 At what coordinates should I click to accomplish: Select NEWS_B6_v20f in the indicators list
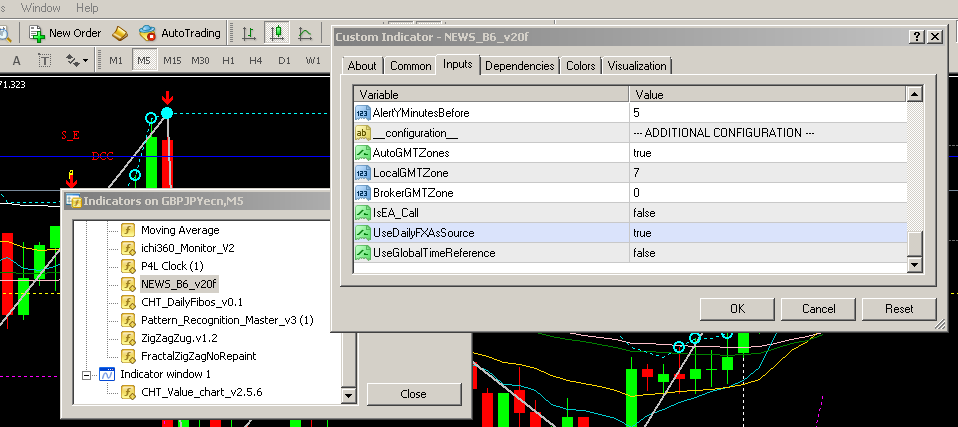tap(179, 284)
